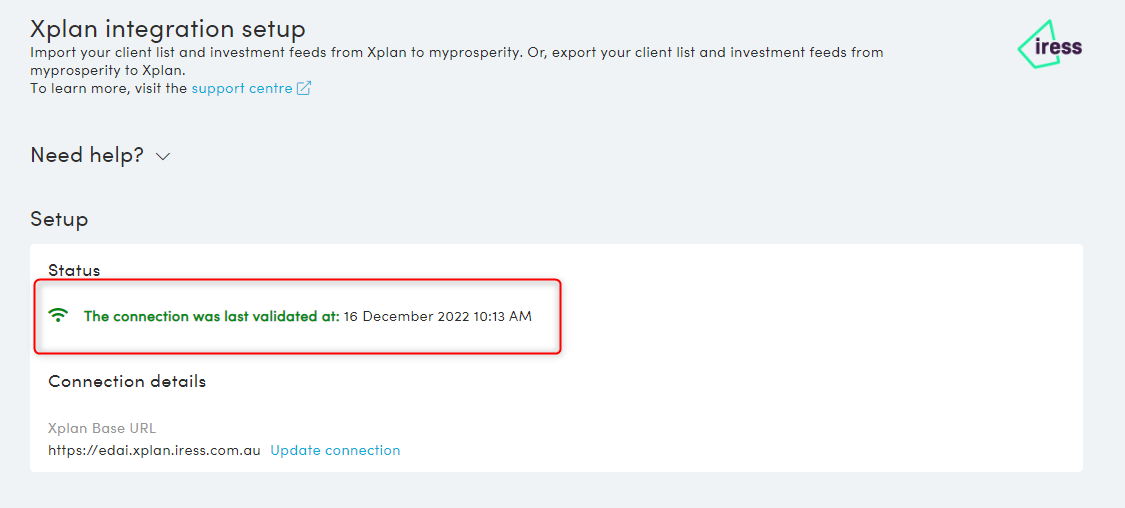Image resolution: width=1125 pixels, height=508 pixels.
Task: Click the Xplan integration setup page title
Action: click(168, 28)
